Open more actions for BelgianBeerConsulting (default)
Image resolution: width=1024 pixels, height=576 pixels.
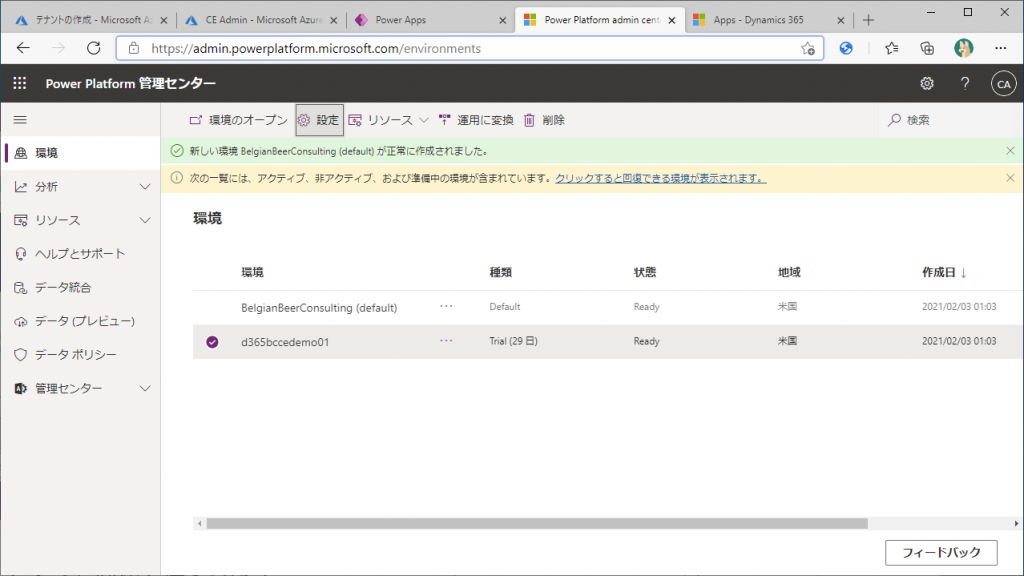tap(446, 306)
